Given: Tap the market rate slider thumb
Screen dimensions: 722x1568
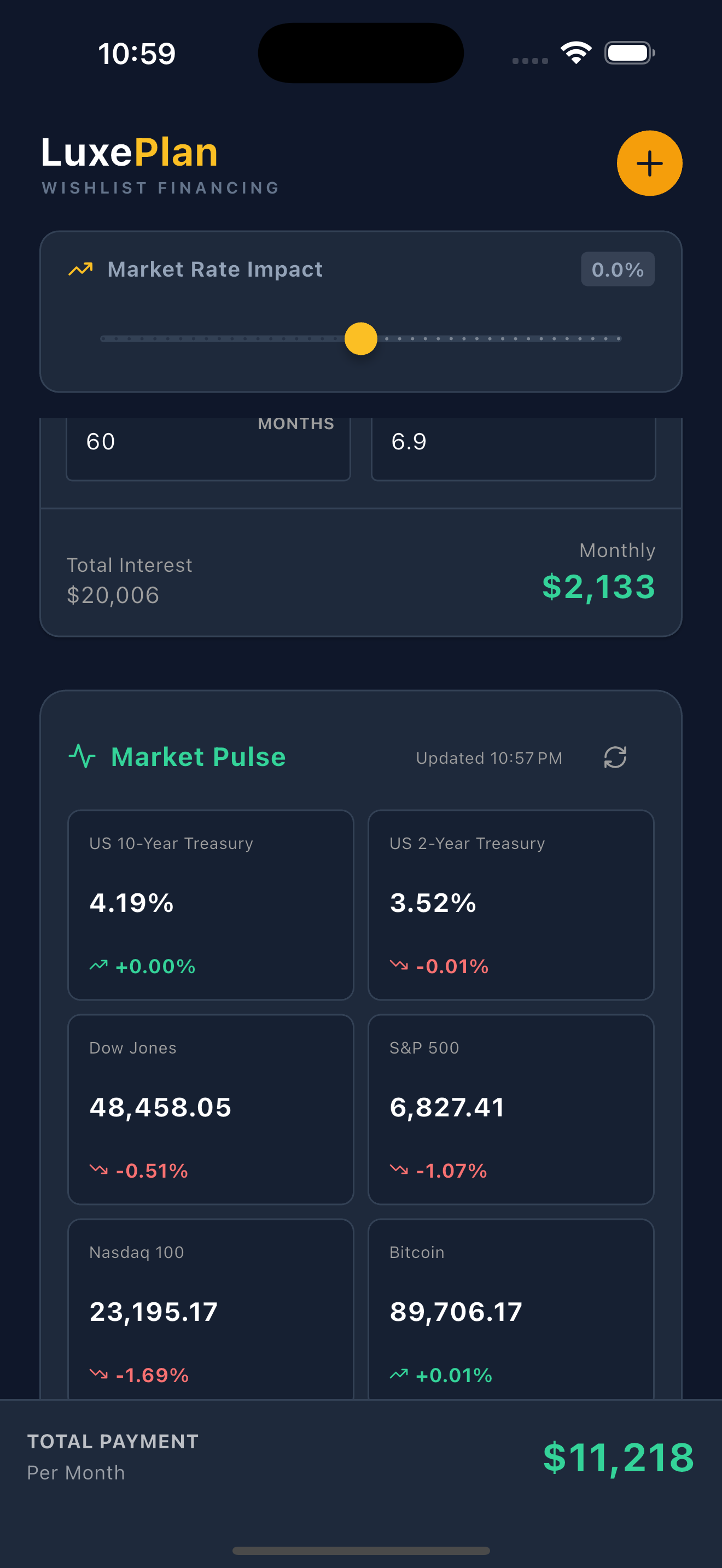Looking at the screenshot, I should click(361, 338).
